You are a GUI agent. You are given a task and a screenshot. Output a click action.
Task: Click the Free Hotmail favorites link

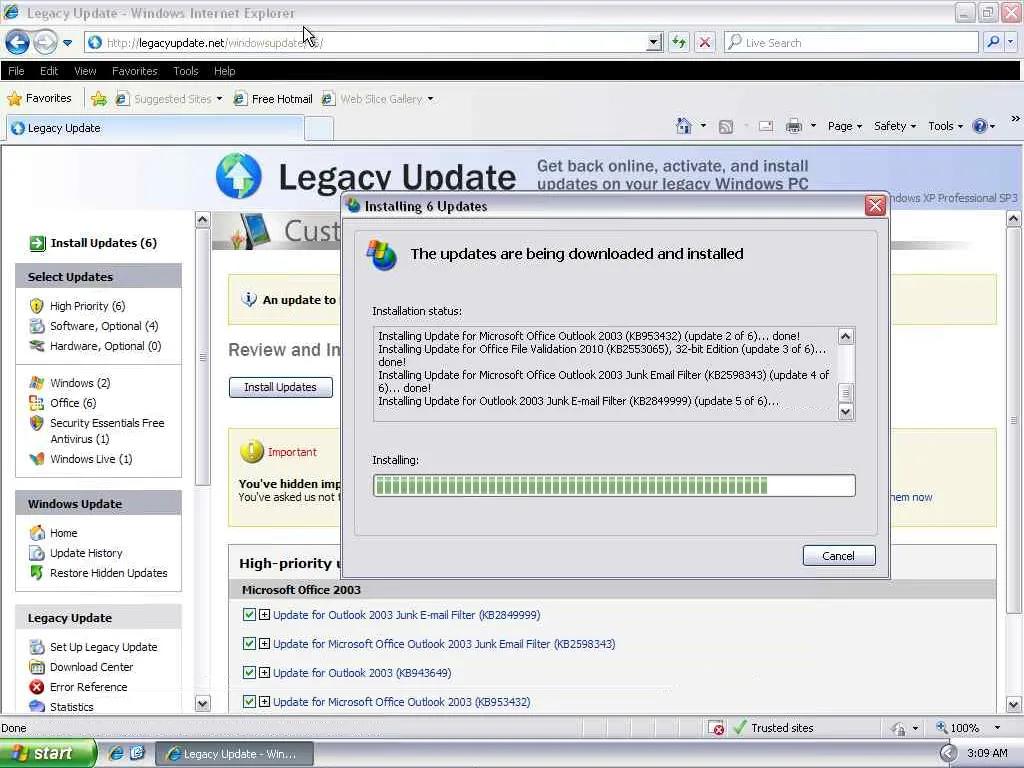[x=274, y=99]
